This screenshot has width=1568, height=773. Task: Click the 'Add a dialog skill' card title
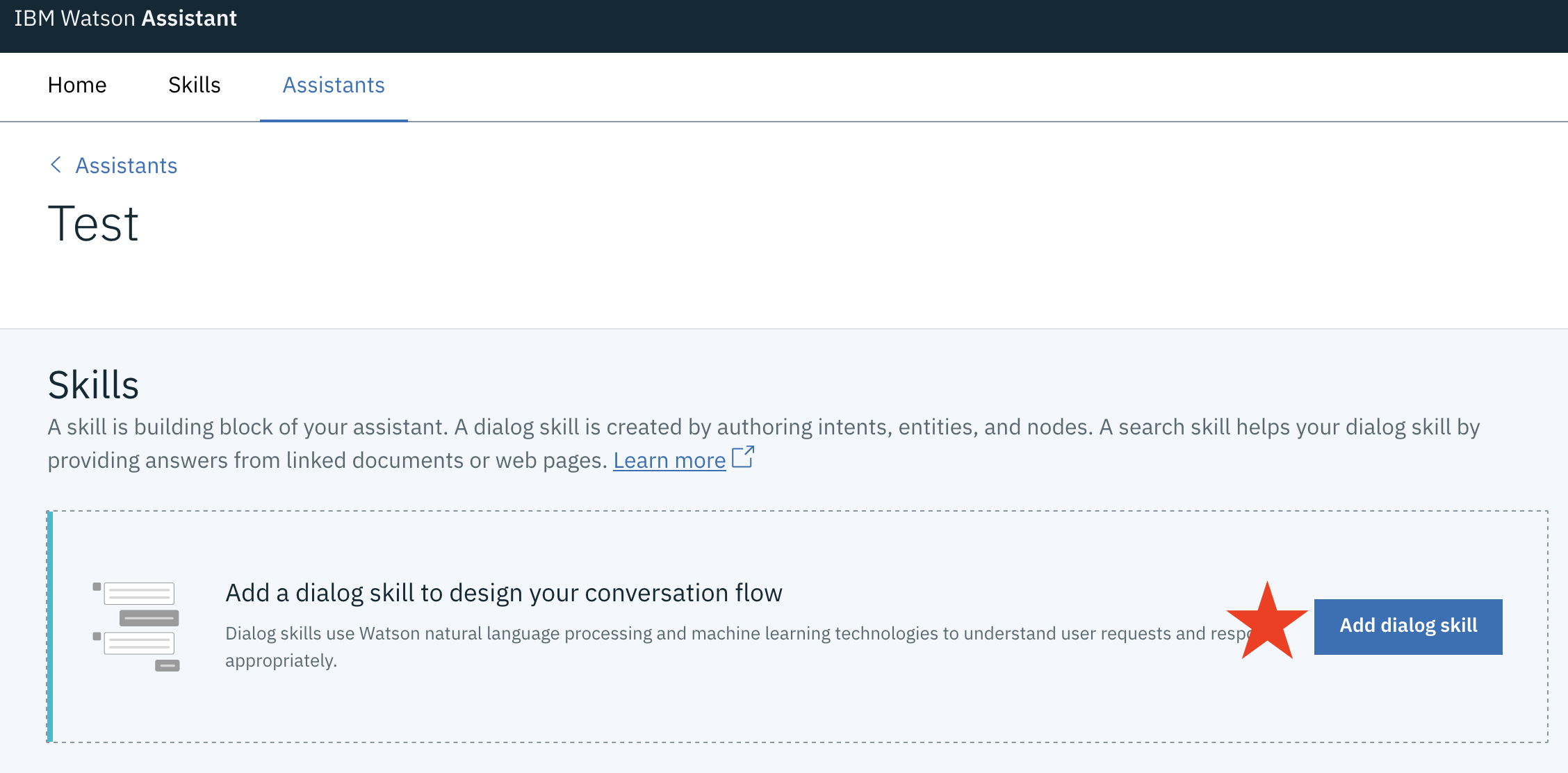pyautogui.click(x=503, y=593)
